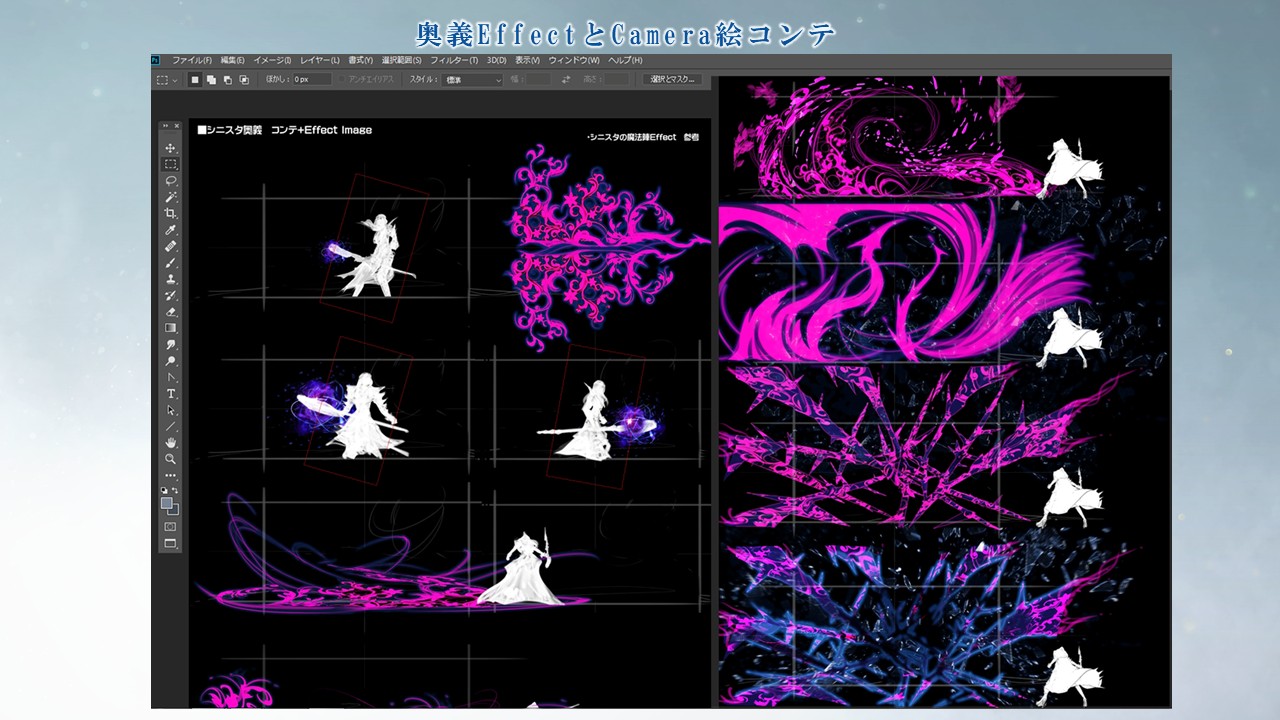Viewport: 1280px width, 720px height.
Task: Select the History Brush tool
Action: coord(171,295)
